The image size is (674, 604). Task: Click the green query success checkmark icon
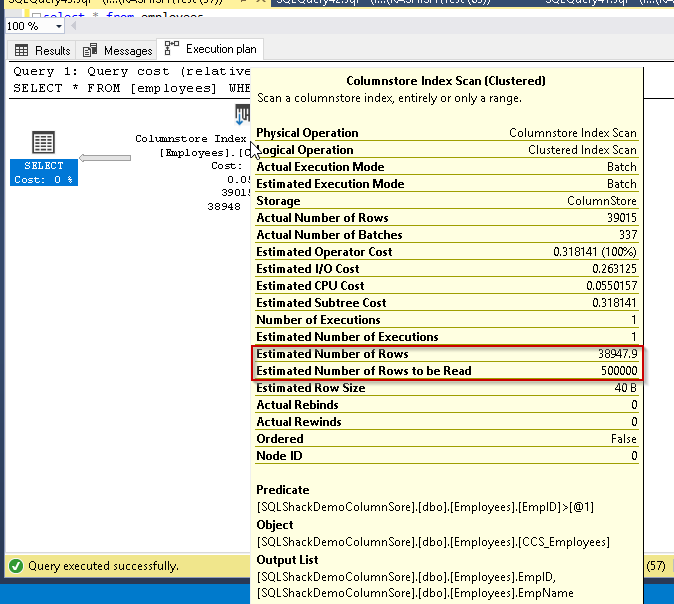pos(14,566)
